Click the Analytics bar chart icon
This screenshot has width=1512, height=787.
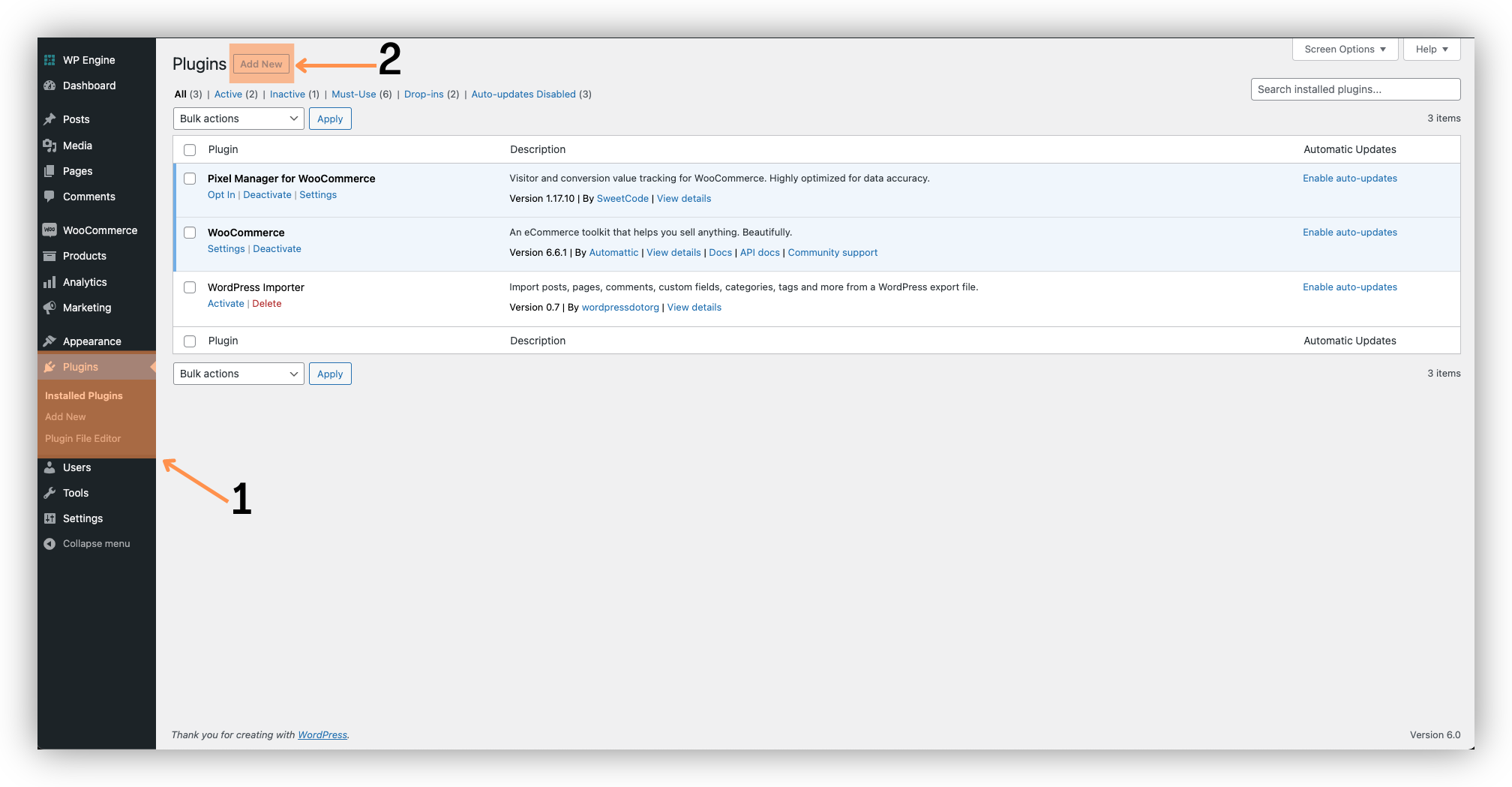49,282
